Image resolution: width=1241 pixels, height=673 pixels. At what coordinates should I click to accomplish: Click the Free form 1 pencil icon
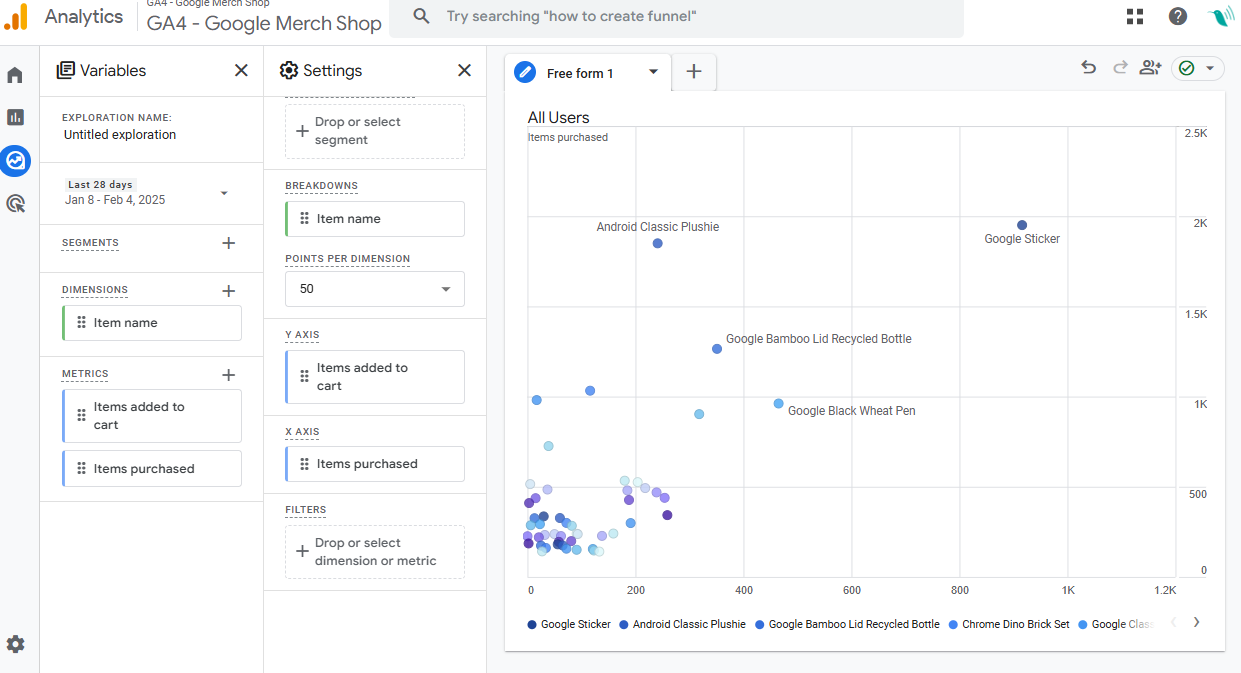coord(525,72)
